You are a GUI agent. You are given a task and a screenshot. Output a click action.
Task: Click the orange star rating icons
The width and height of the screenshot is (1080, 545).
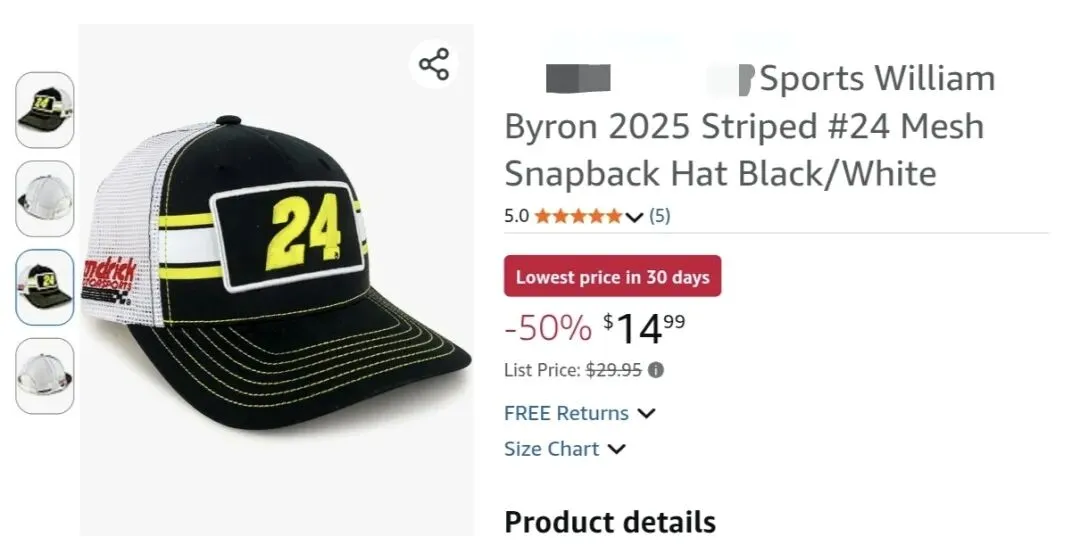(x=577, y=216)
